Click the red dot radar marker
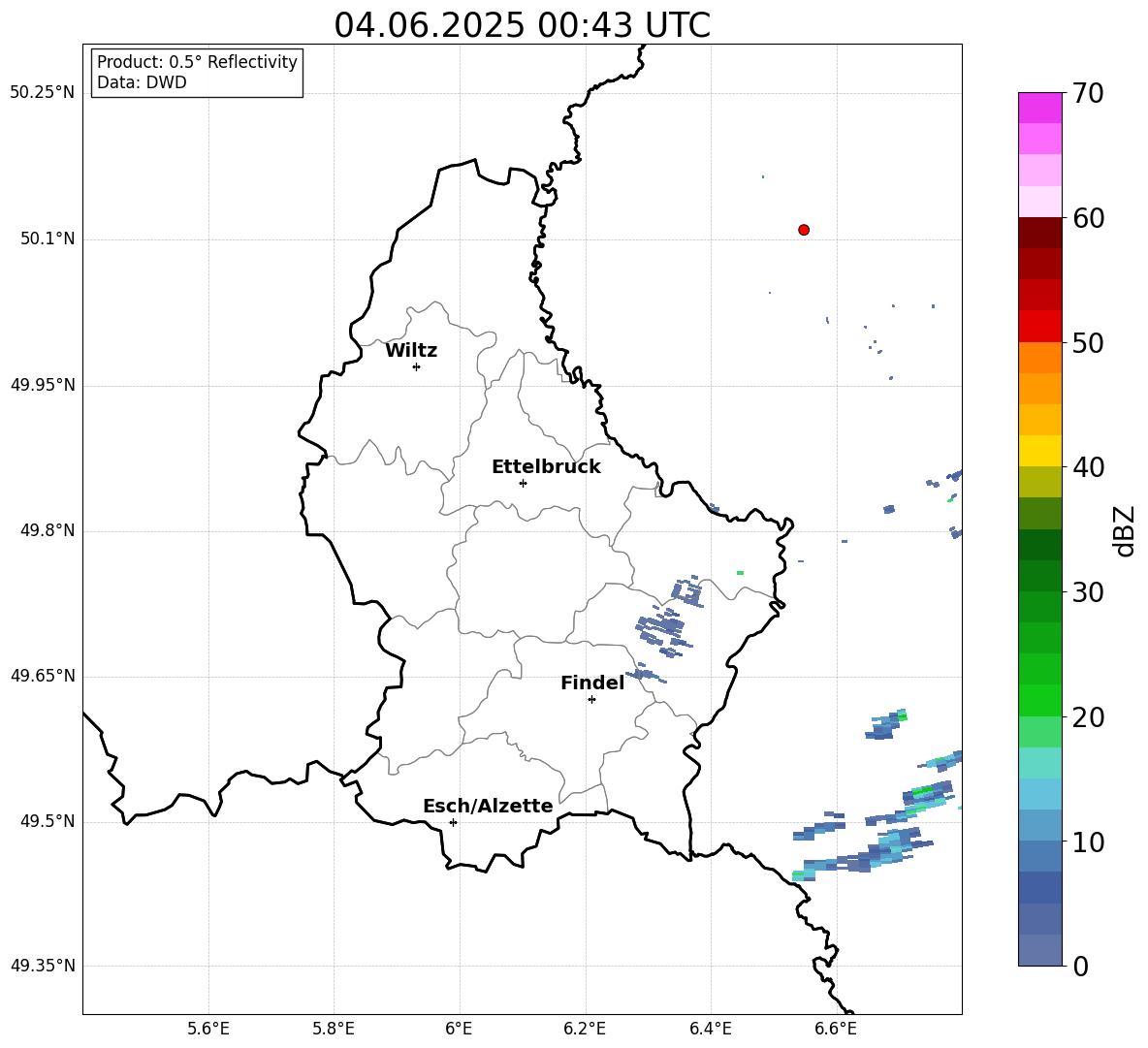 (804, 230)
